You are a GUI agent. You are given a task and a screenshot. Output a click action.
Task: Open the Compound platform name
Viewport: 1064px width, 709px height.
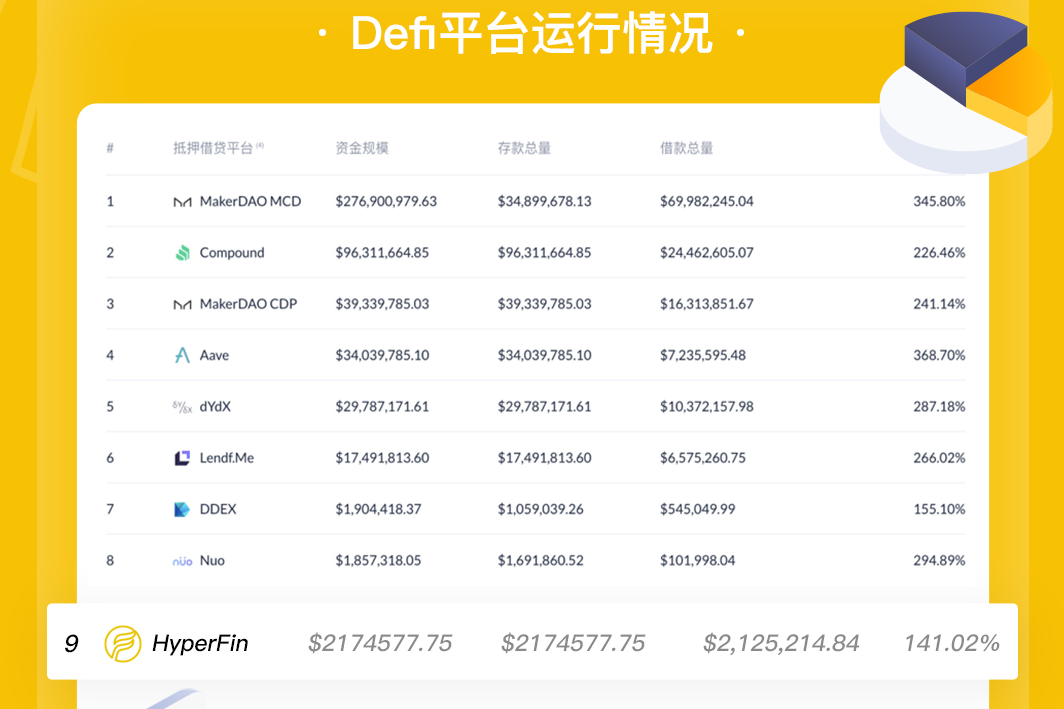232,252
